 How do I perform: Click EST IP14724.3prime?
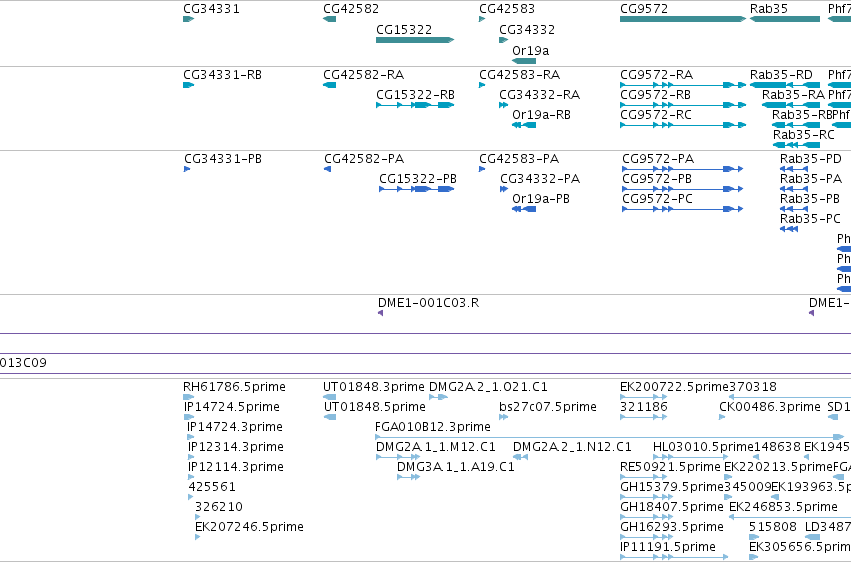(234, 427)
